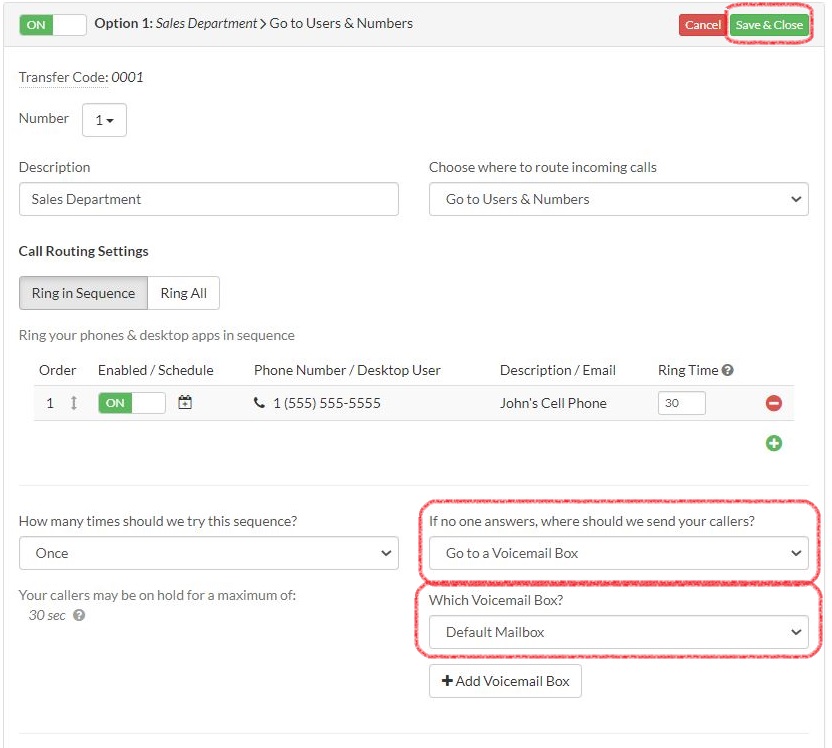Switch to the Ring All tab
This screenshot has width=832, height=748.
[x=184, y=293]
